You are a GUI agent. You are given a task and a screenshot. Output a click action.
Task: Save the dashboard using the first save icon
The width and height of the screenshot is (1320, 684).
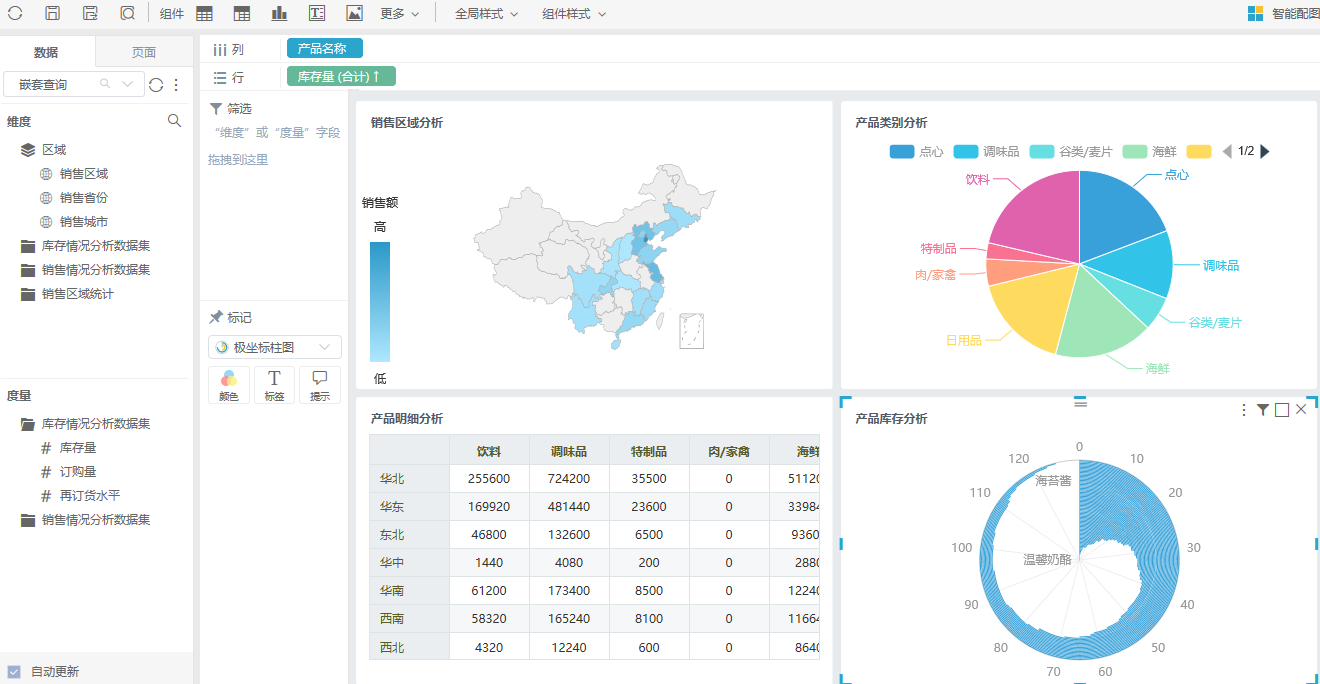click(53, 14)
